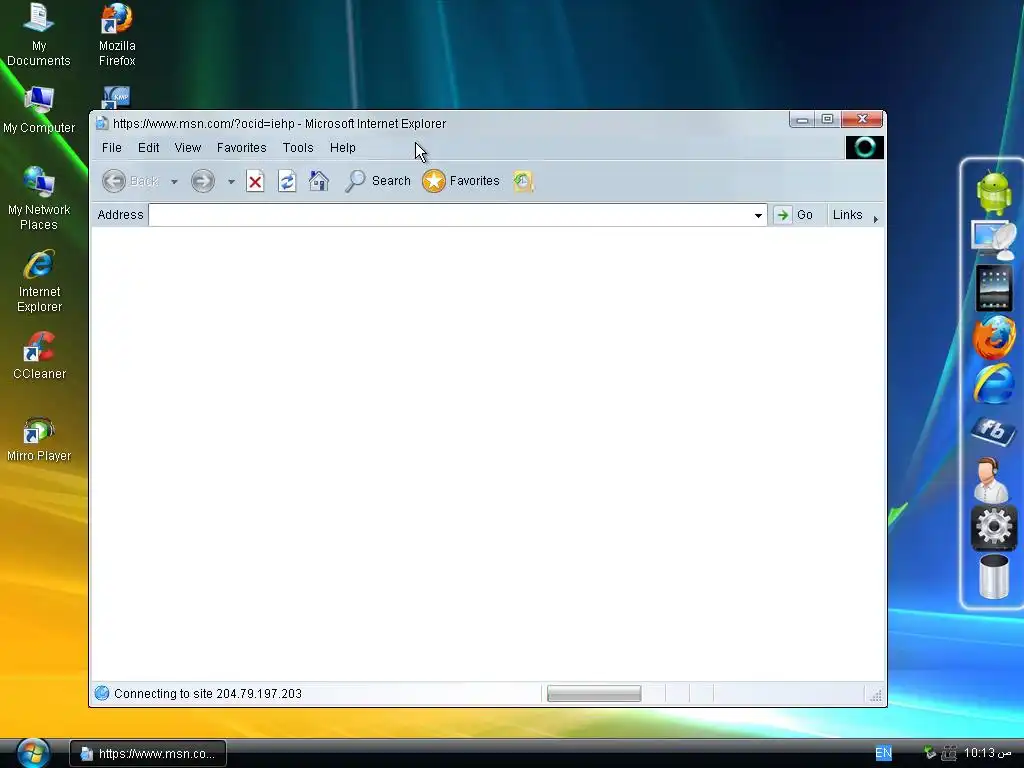Open the Address bar dropdown arrow
Image resolution: width=1024 pixels, height=768 pixels.
(x=758, y=215)
